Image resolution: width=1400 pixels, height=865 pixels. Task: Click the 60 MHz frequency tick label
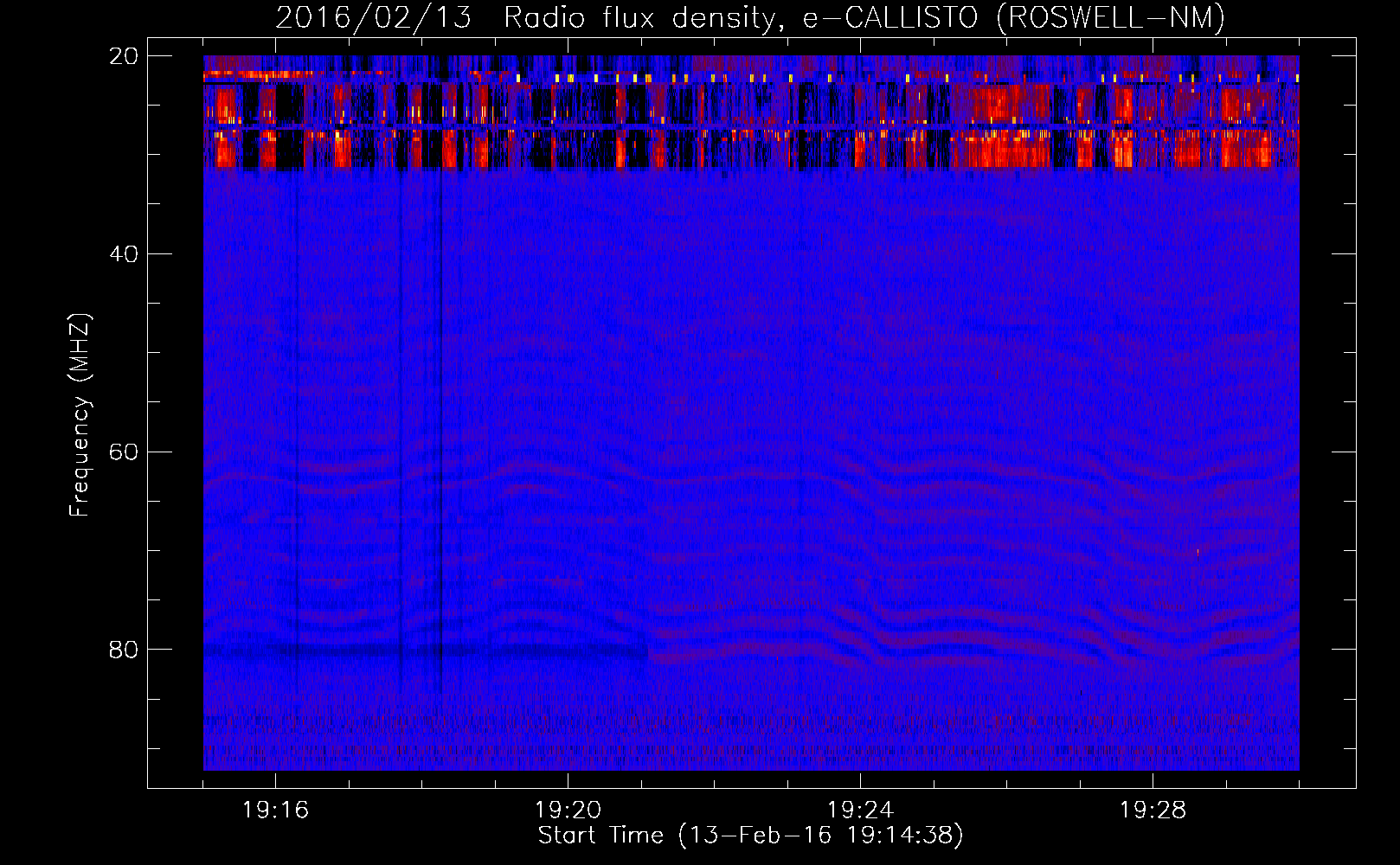pyautogui.click(x=124, y=452)
